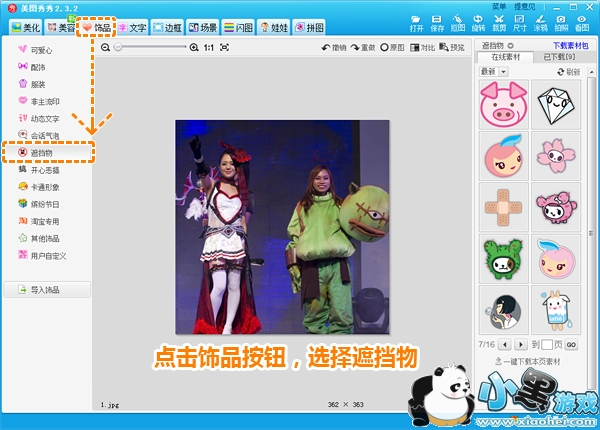The width and height of the screenshot is (600, 430).
Task: Open the 文字 text tab
Action: pyautogui.click(x=132, y=28)
